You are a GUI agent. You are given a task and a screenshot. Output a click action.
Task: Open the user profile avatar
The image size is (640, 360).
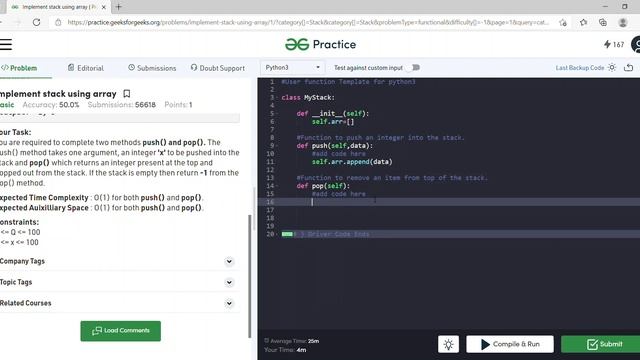636,44
